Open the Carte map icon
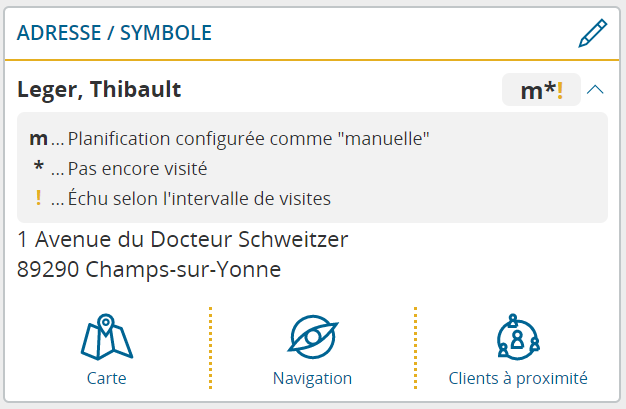This screenshot has height=409, width=626. (x=107, y=336)
